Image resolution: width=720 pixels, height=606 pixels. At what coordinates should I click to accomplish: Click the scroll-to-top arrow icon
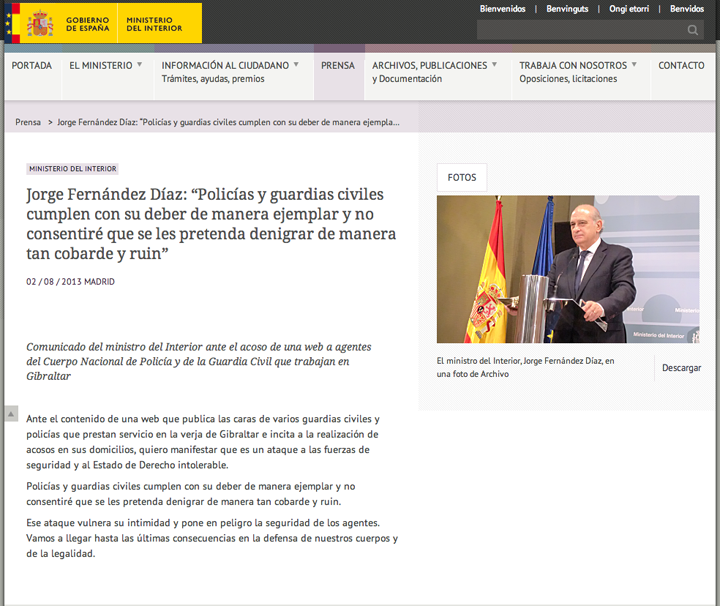pyautogui.click(x=11, y=414)
